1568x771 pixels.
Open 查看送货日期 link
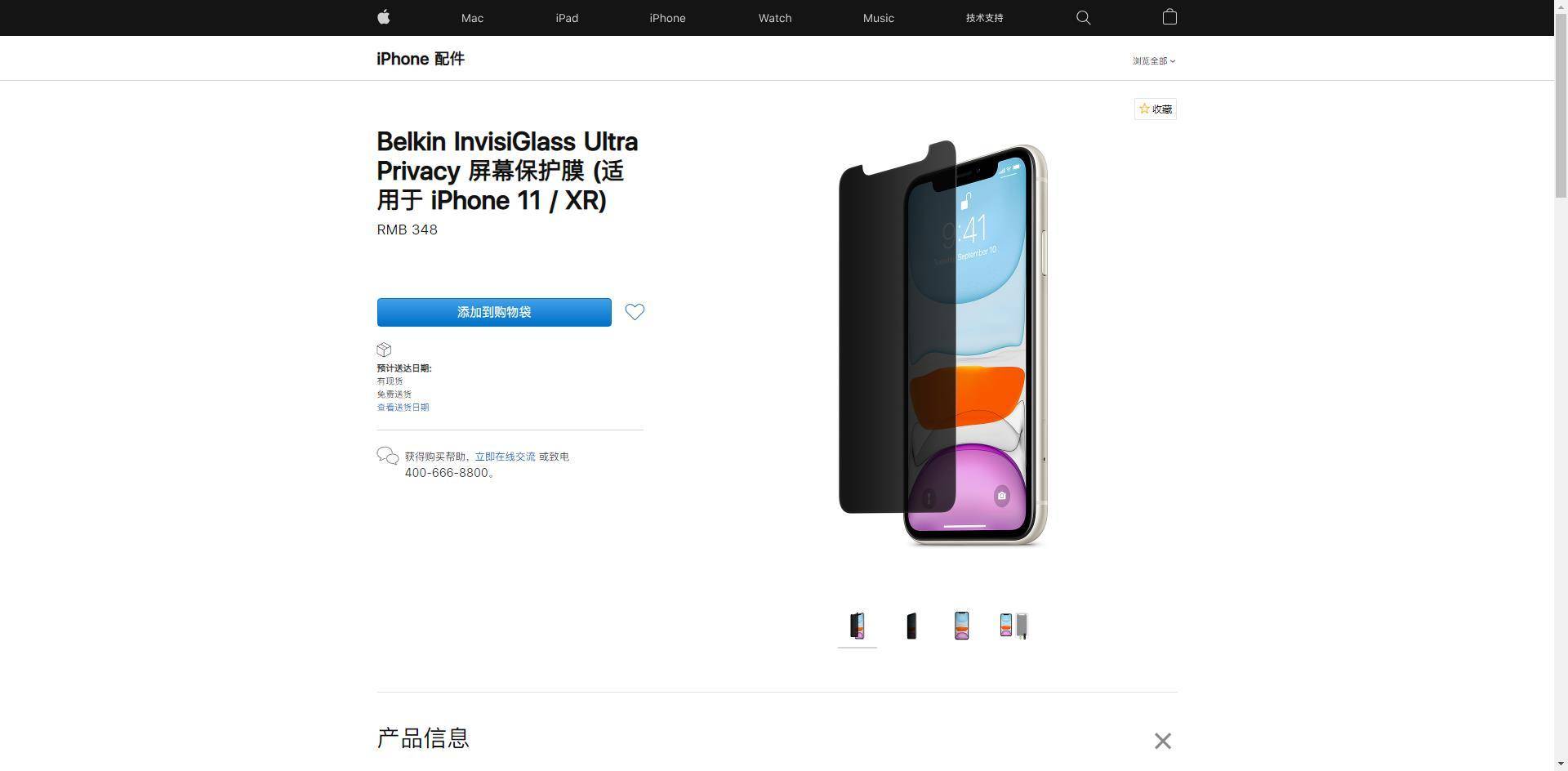click(x=403, y=408)
